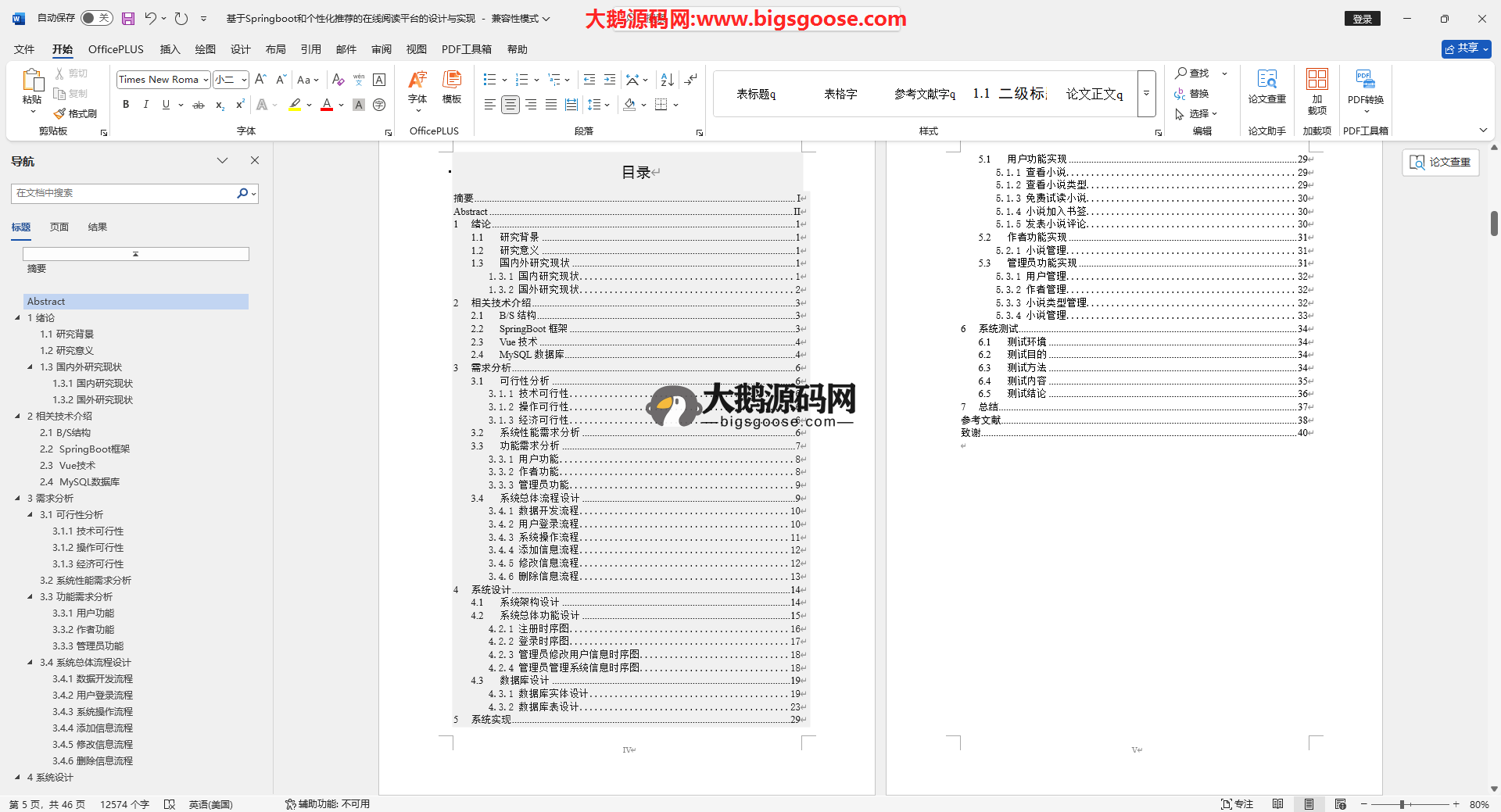Open the font name dropdown
The width and height of the screenshot is (1501, 812).
pos(206,80)
